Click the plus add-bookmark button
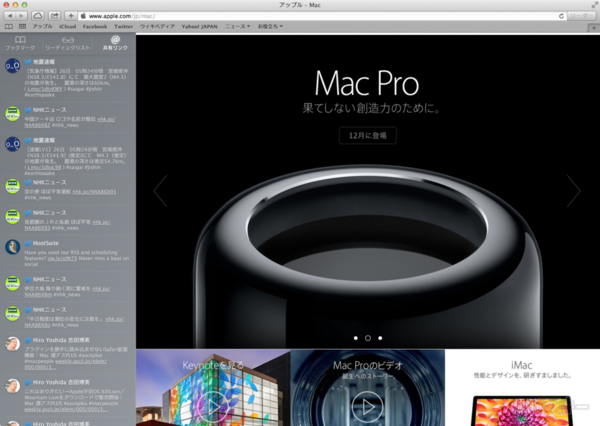Viewport: 600px width, 426px height. (71, 16)
